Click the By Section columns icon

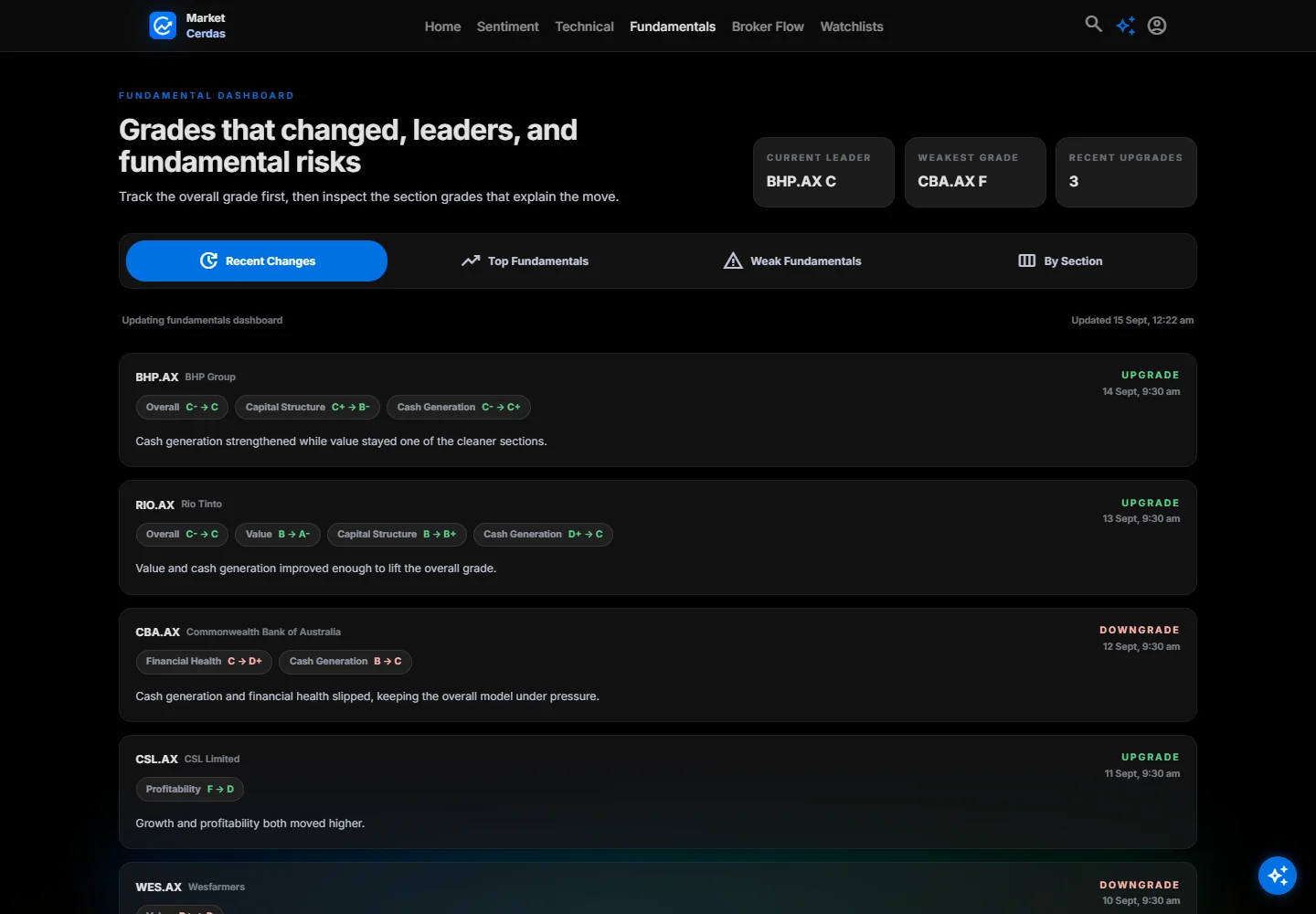tap(1027, 260)
